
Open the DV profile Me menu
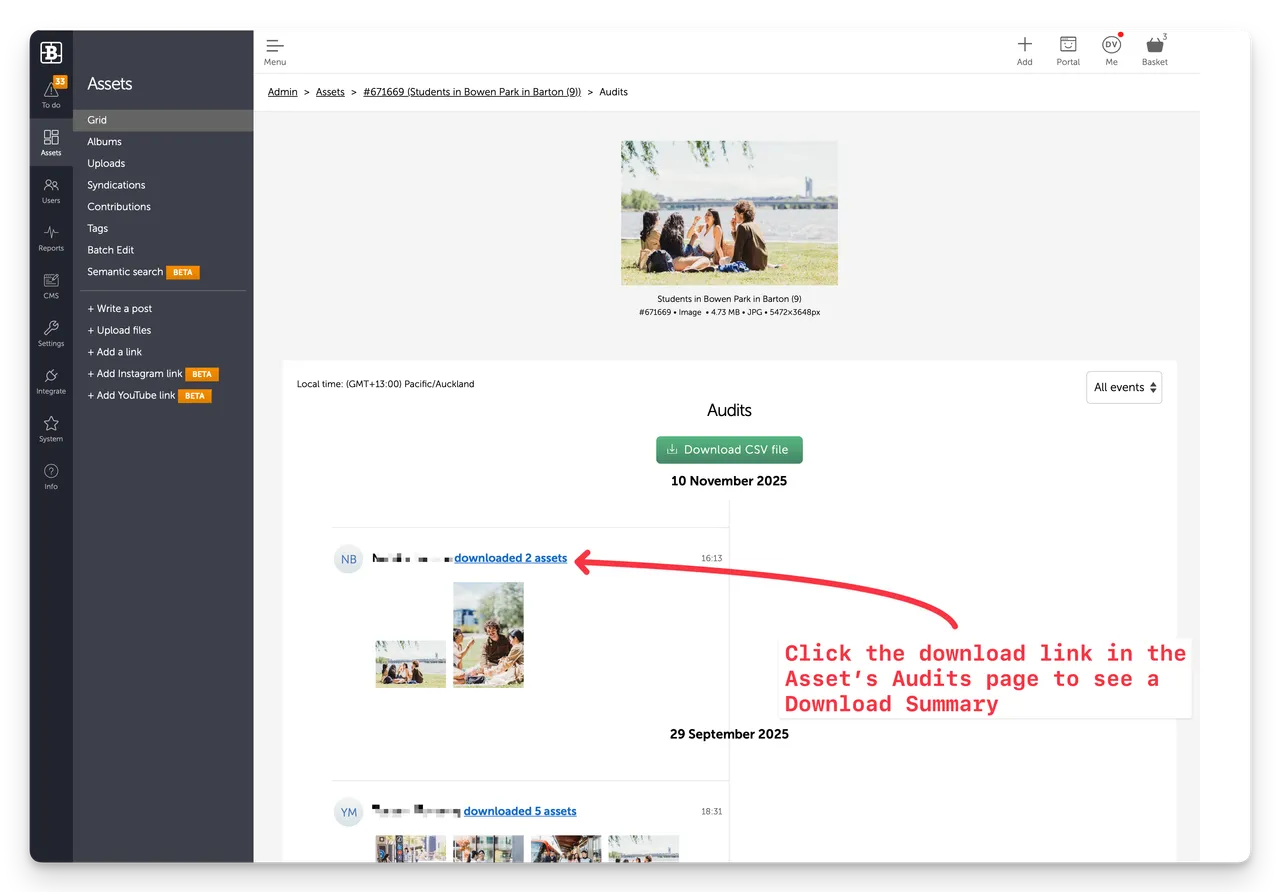(1111, 50)
